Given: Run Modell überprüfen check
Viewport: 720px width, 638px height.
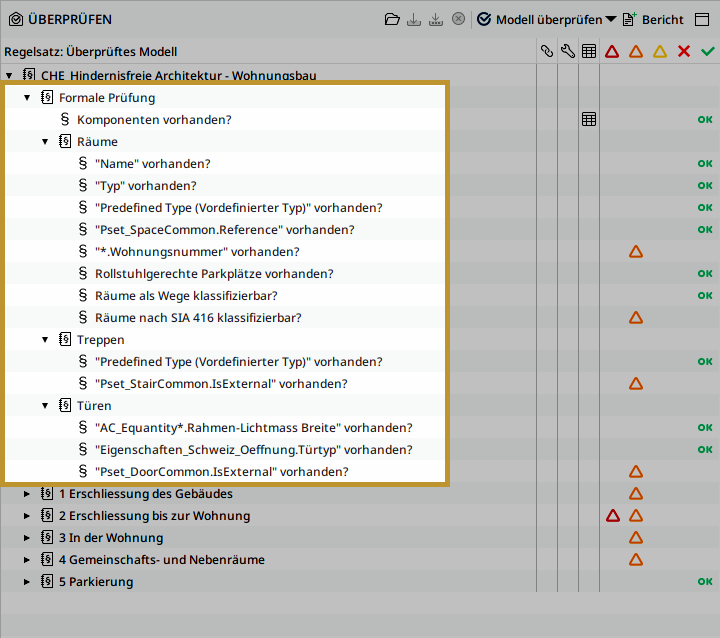Looking at the screenshot, I should click(540, 19).
